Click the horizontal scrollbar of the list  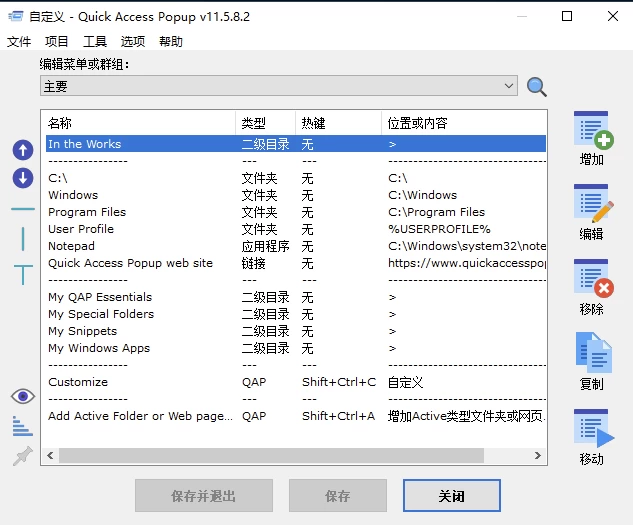click(x=270, y=456)
